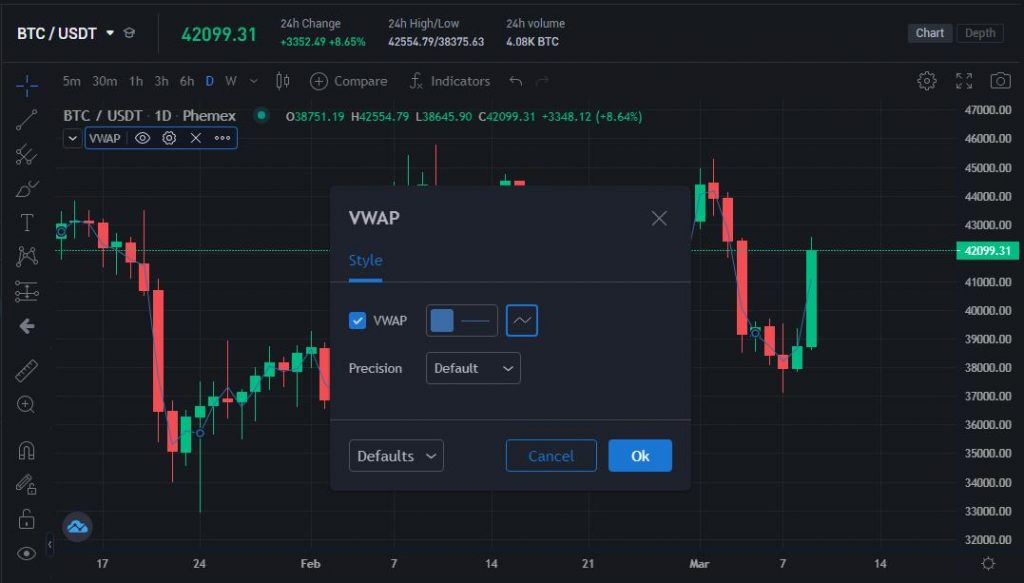Select the crosshair cursor tool
1024x583 pixels.
(26, 85)
